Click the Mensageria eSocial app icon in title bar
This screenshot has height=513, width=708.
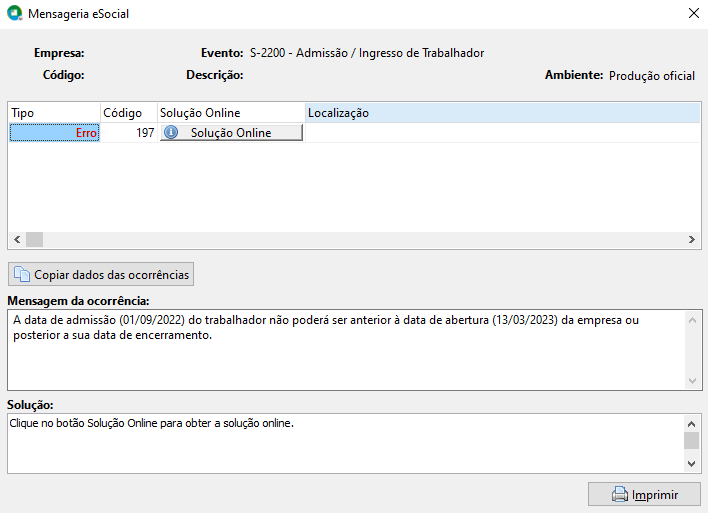(14, 13)
